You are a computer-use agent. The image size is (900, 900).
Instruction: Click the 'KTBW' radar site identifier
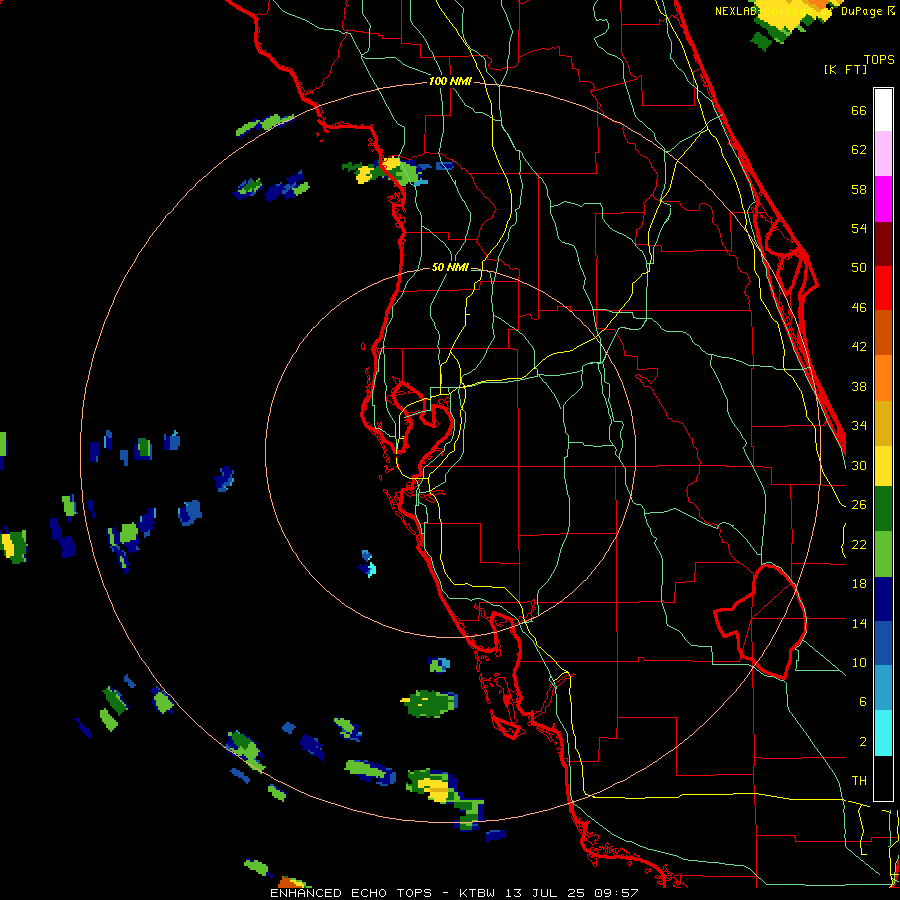click(x=478, y=893)
